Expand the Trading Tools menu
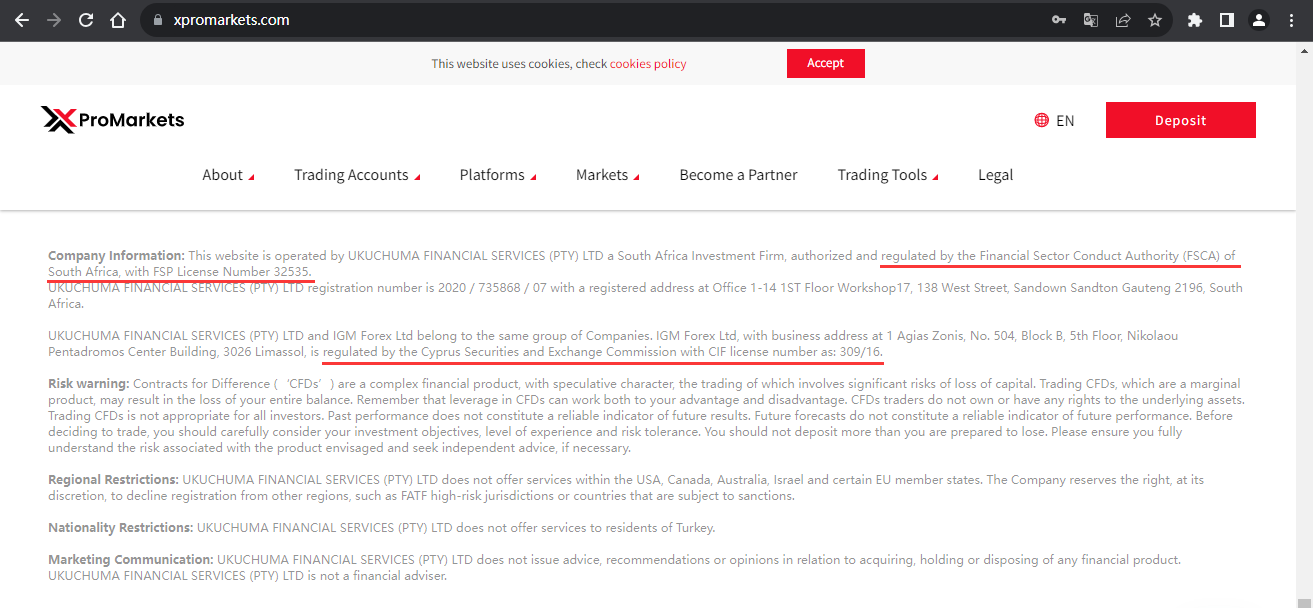 click(888, 175)
